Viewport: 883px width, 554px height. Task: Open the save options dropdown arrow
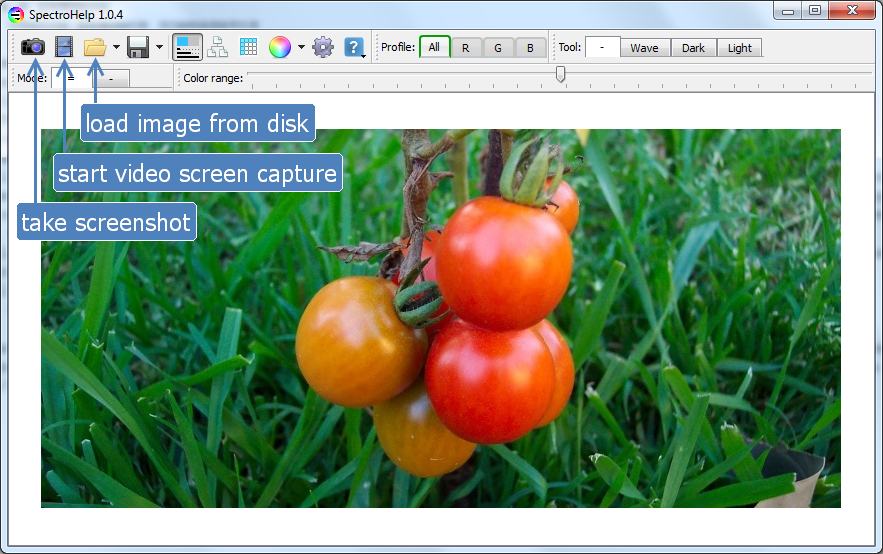(159, 47)
